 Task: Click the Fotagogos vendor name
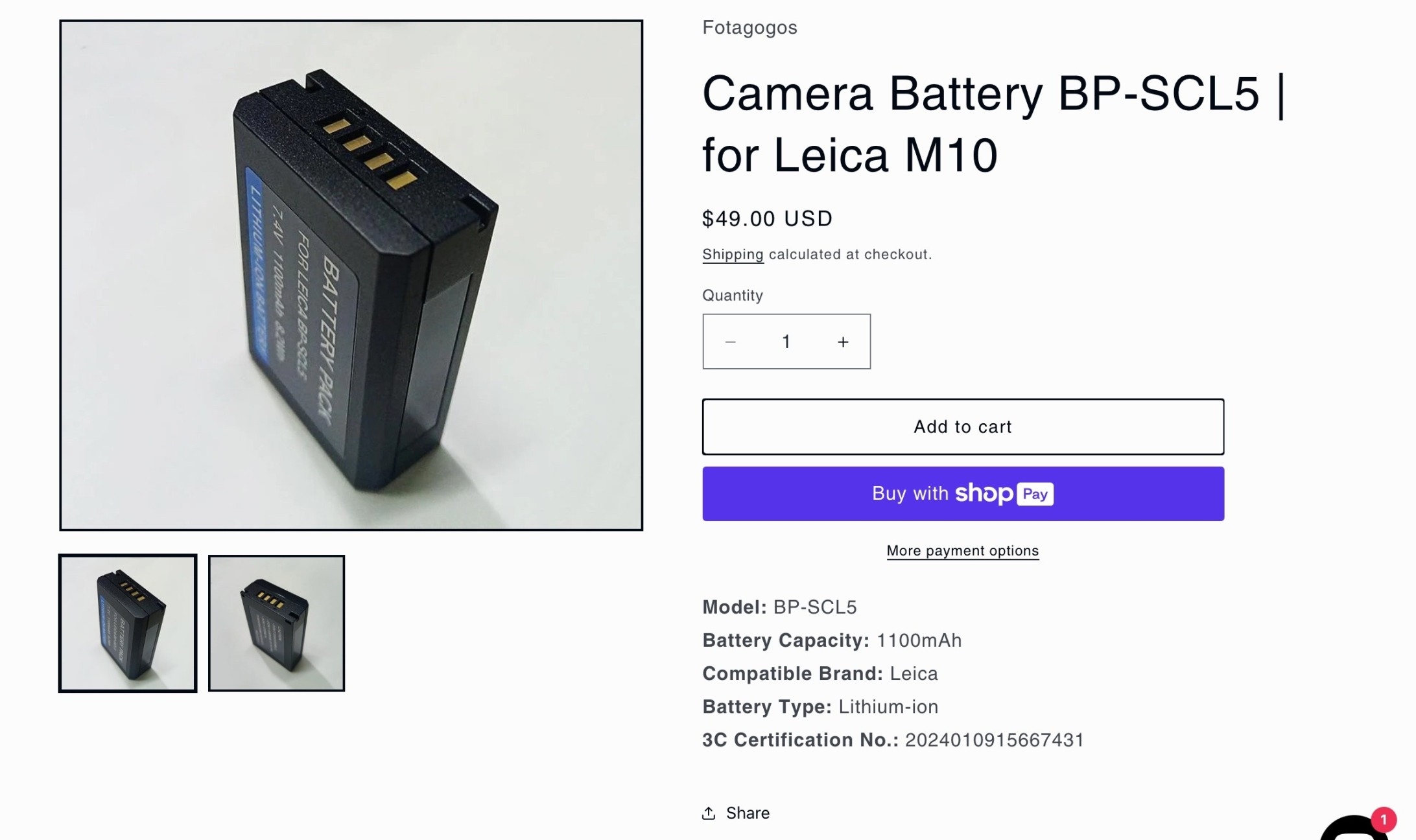point(749,27)
